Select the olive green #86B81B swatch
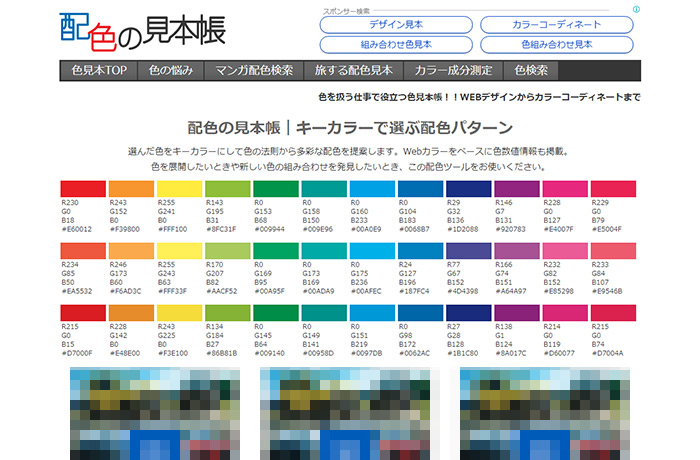700x460 pixels. coord(228,313)
